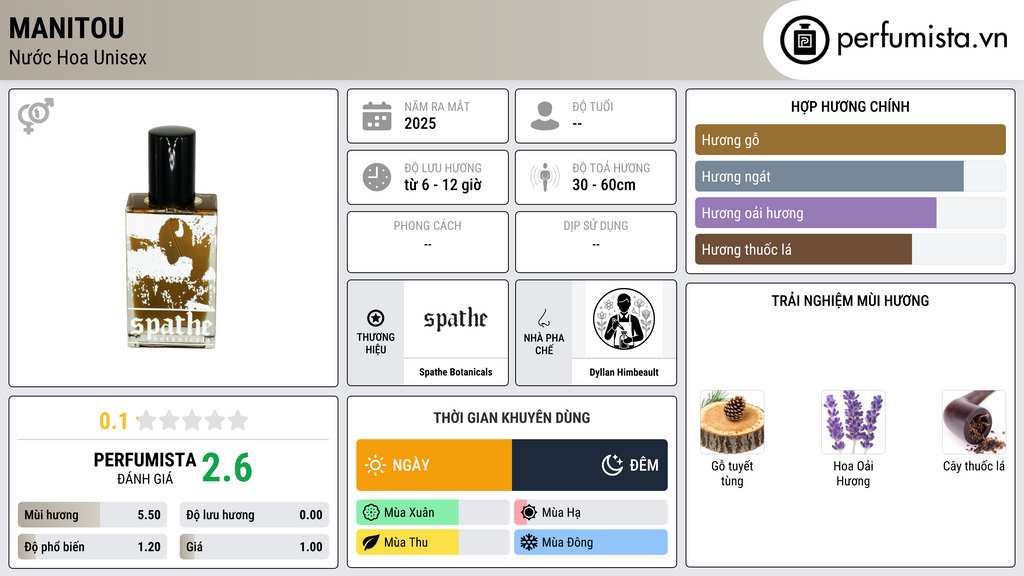Click the sillage icon beside Độ toả hương
Image resolution: width=1024 pixels, height=576 pixels.
[545, 177]
